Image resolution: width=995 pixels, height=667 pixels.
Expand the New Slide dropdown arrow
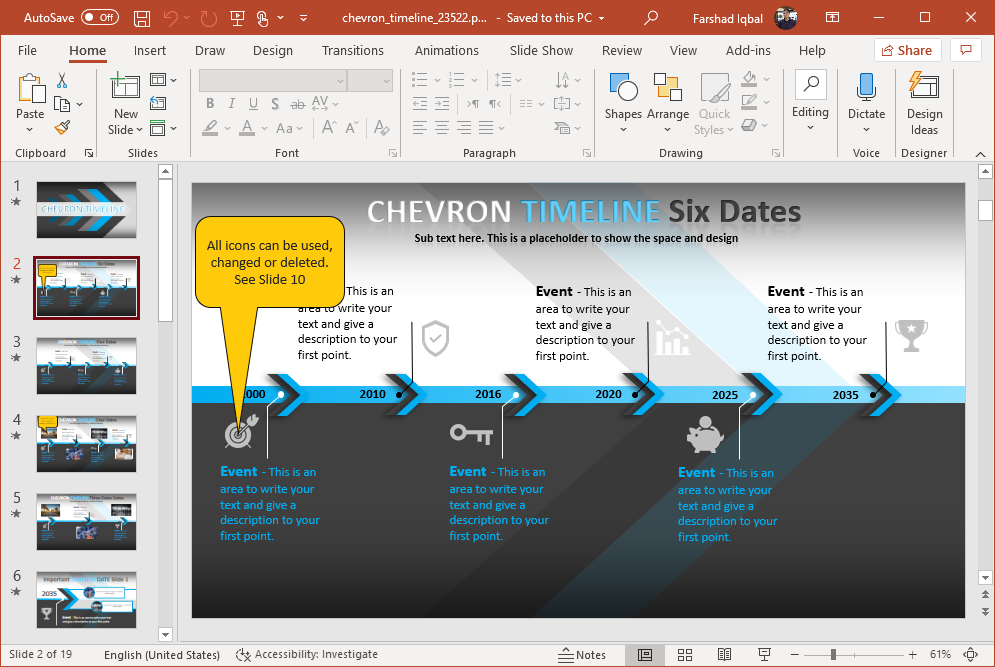pos(126,130)
